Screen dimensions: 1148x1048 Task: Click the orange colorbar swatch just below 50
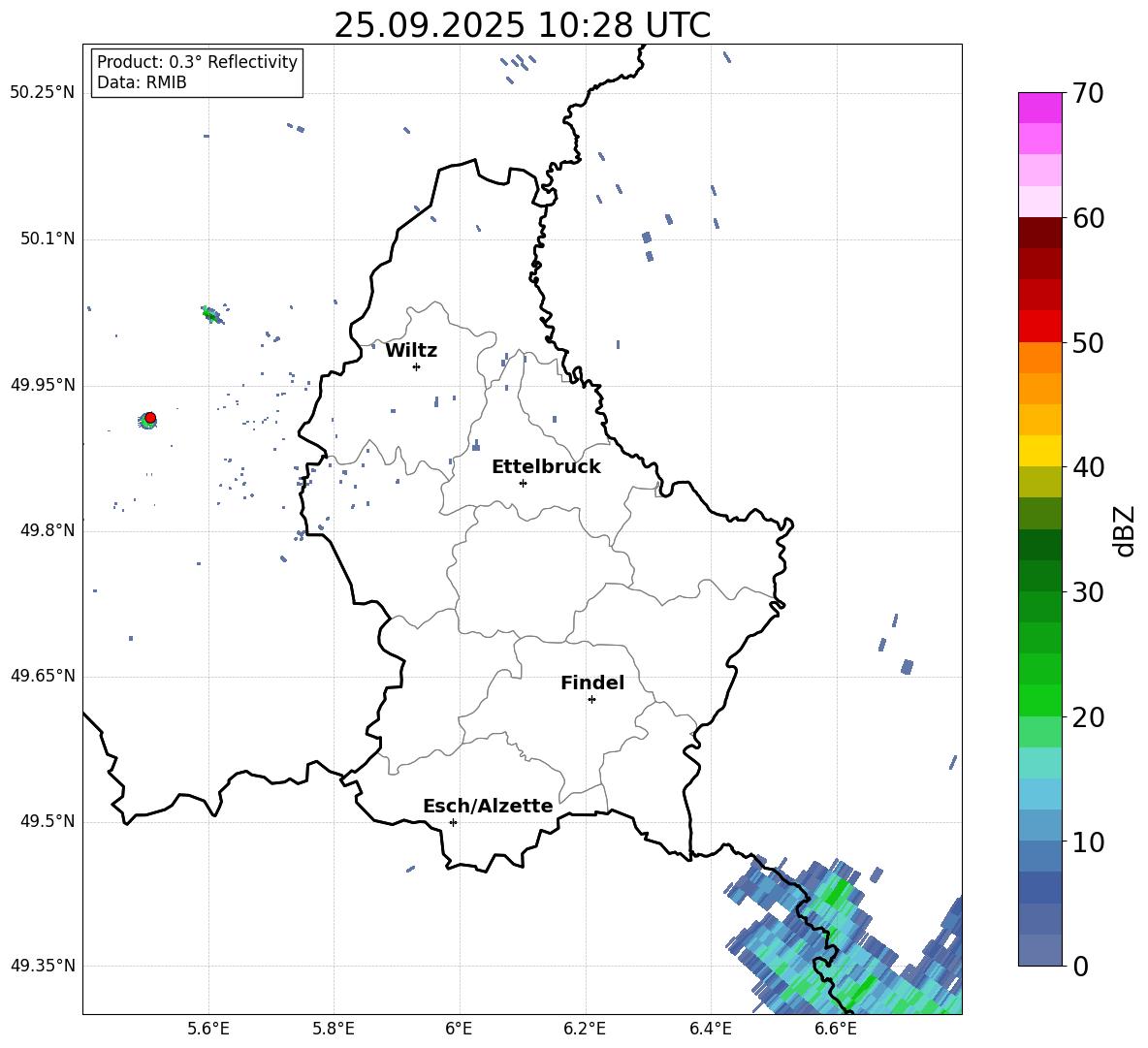click(x=1039, y=358)
